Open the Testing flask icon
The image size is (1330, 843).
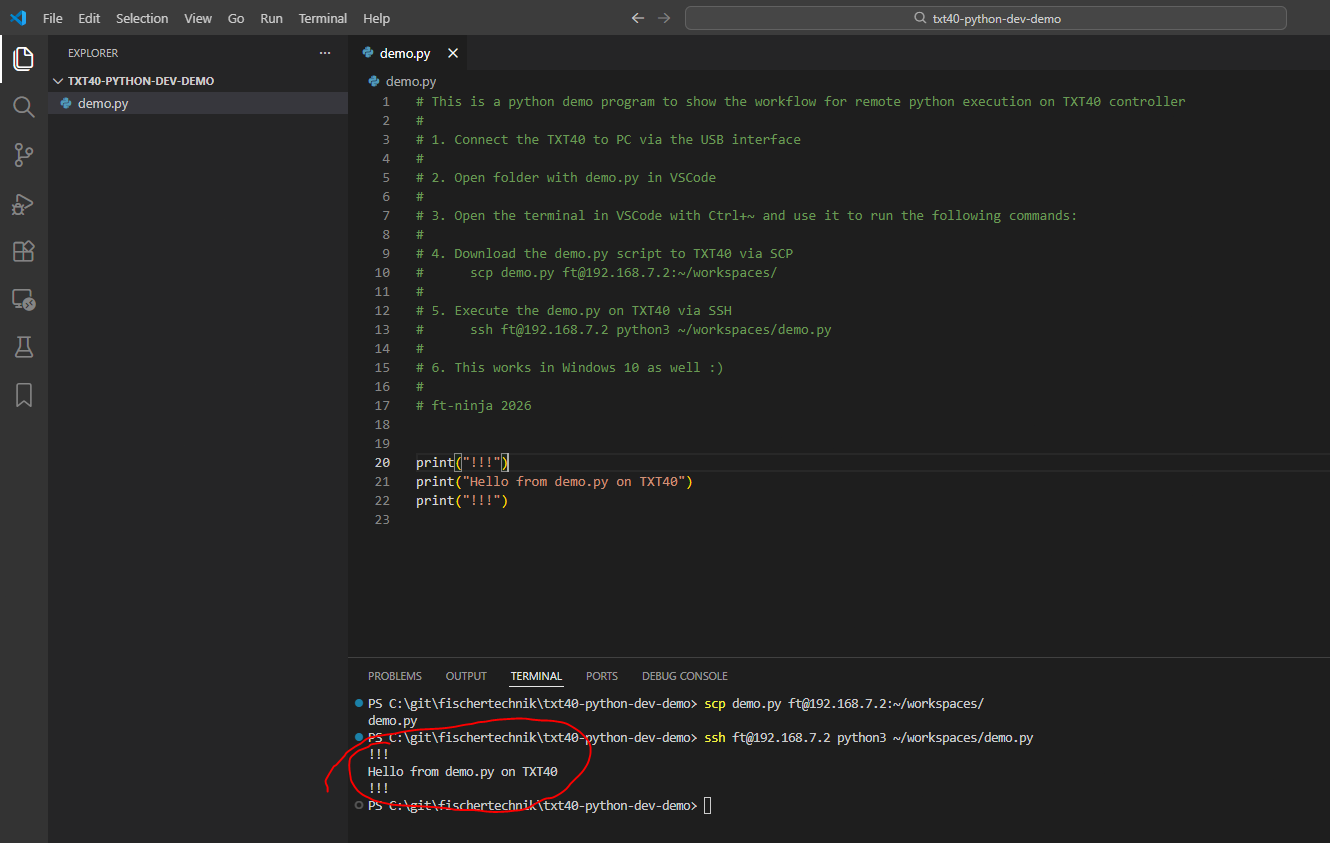(x=23, y=347)
